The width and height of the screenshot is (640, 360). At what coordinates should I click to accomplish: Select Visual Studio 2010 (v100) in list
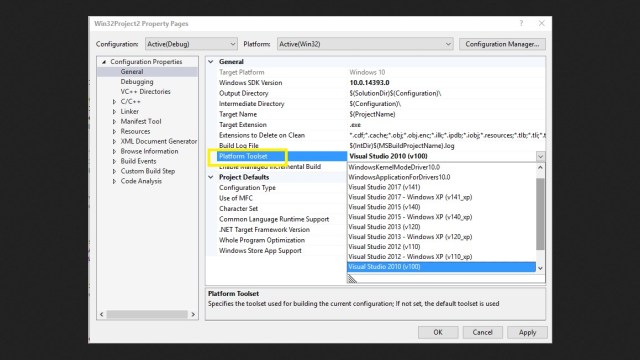pyautogui.click(x=441, y=267)
